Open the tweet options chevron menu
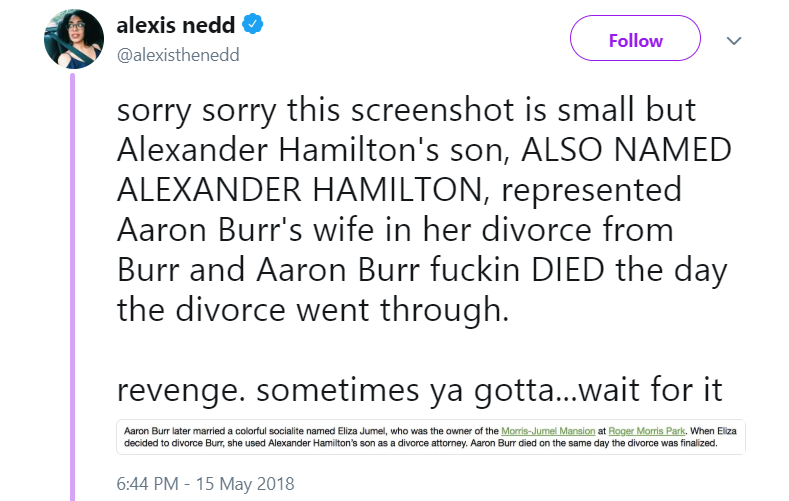 point(733,41)
